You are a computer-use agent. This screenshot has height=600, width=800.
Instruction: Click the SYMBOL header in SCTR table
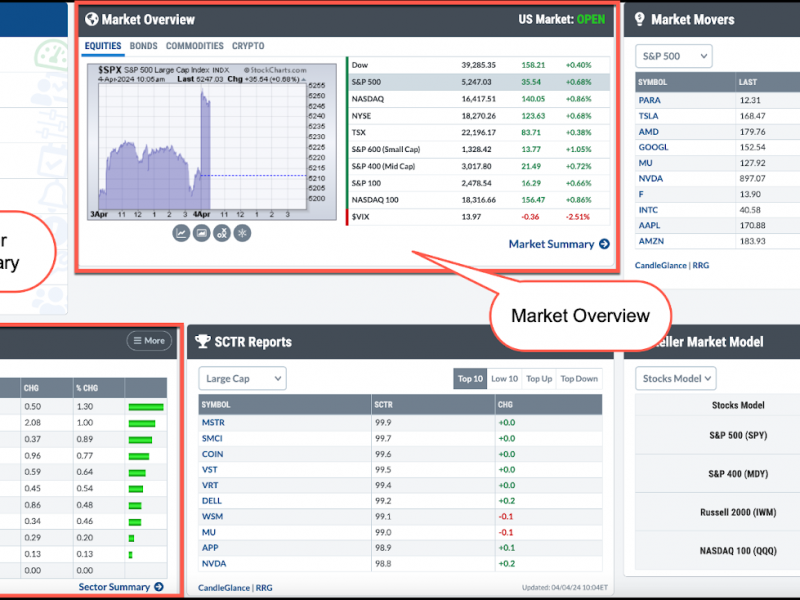[x=285, y=405]
